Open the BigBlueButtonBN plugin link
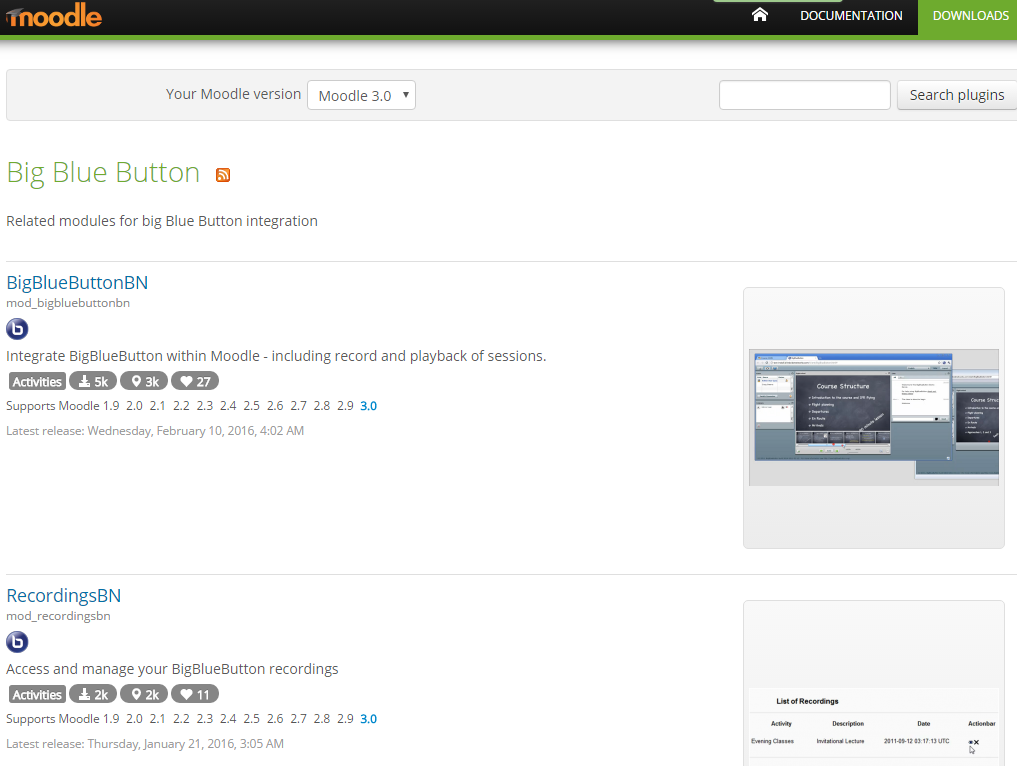This screenshot has width=1017, height=766. pyautogui.click(x=77, y=283)
